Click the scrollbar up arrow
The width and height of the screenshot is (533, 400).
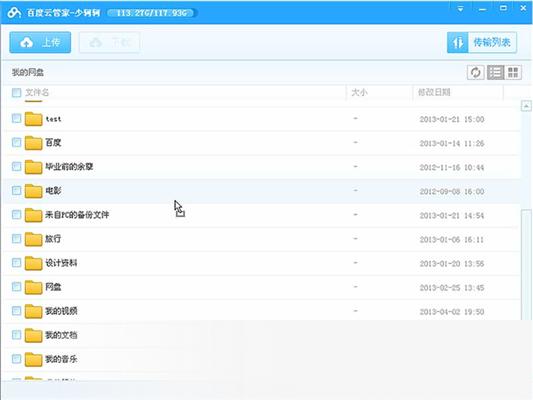526,106
